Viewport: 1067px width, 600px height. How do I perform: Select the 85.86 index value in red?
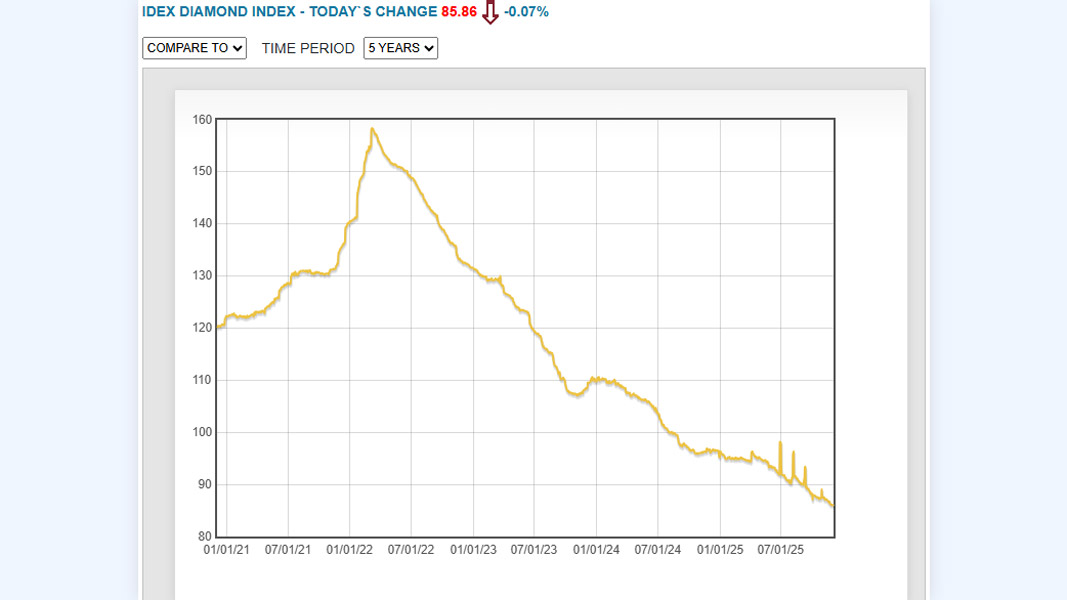tap(459, 12)
